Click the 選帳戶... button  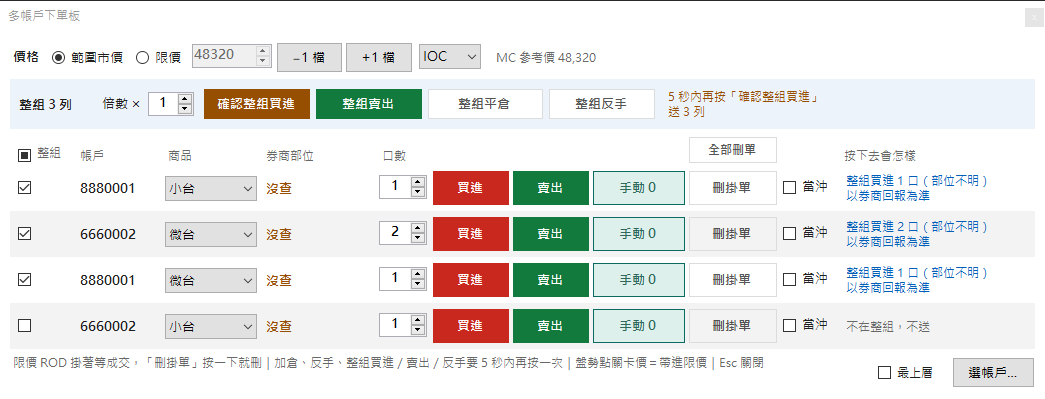pos(993,372)
